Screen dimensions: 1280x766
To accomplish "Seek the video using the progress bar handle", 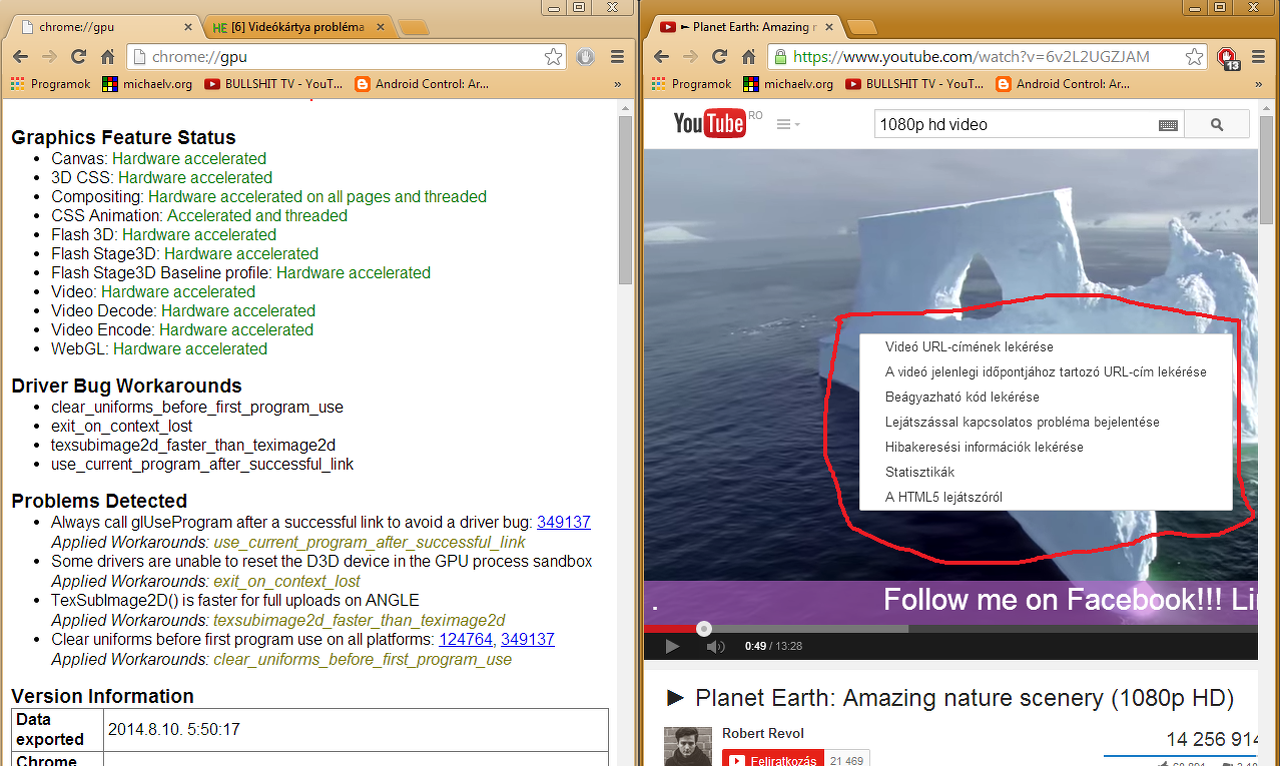I will (x=704, y=629).
